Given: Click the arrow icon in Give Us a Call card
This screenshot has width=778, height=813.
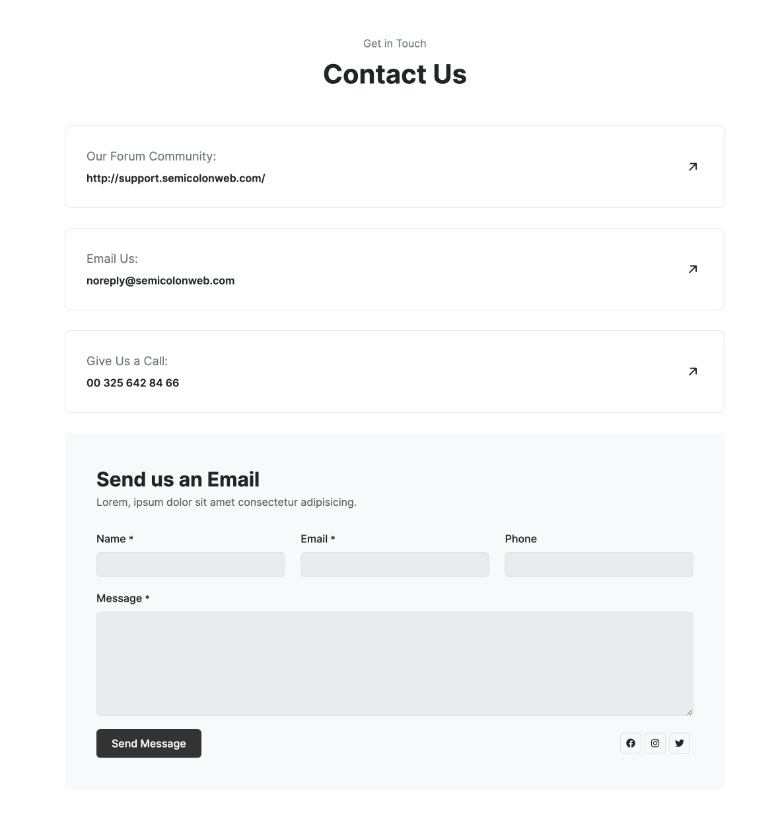Looking at the screenshot, I should tap(693, 371).
